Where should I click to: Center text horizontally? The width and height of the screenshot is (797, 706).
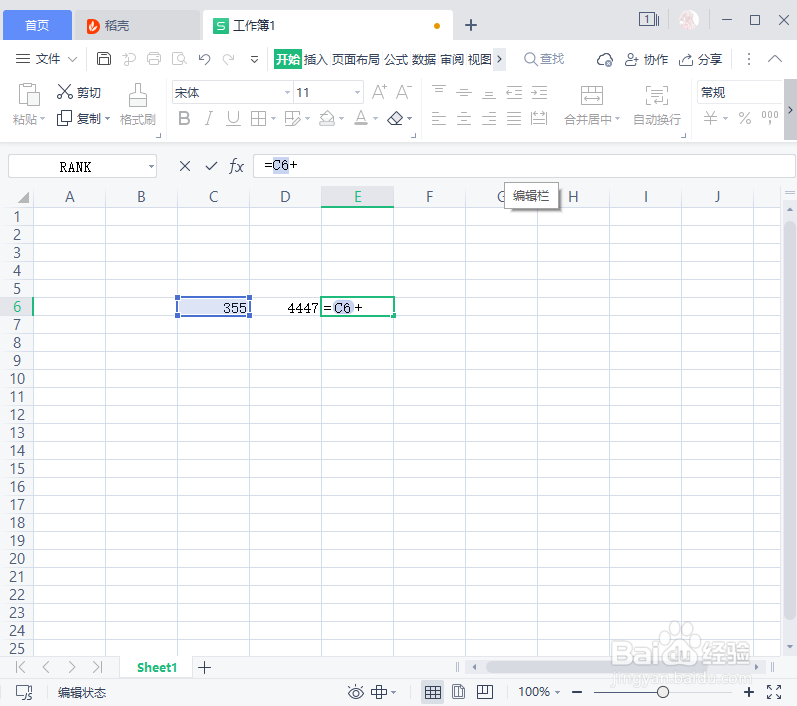pos(464,119)
